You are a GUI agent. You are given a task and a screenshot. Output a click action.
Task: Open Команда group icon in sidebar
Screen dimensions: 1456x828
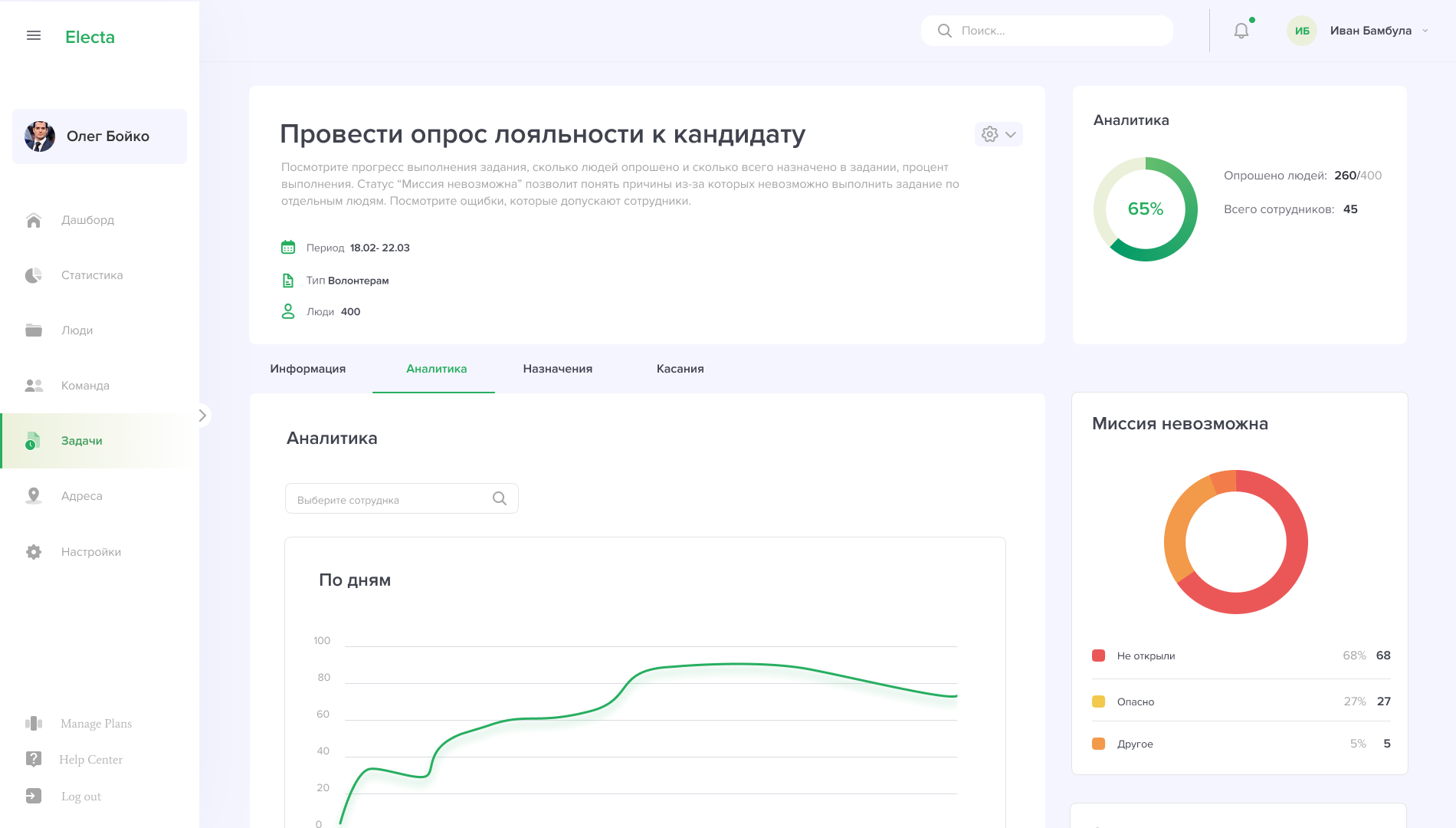pos(34,386)
